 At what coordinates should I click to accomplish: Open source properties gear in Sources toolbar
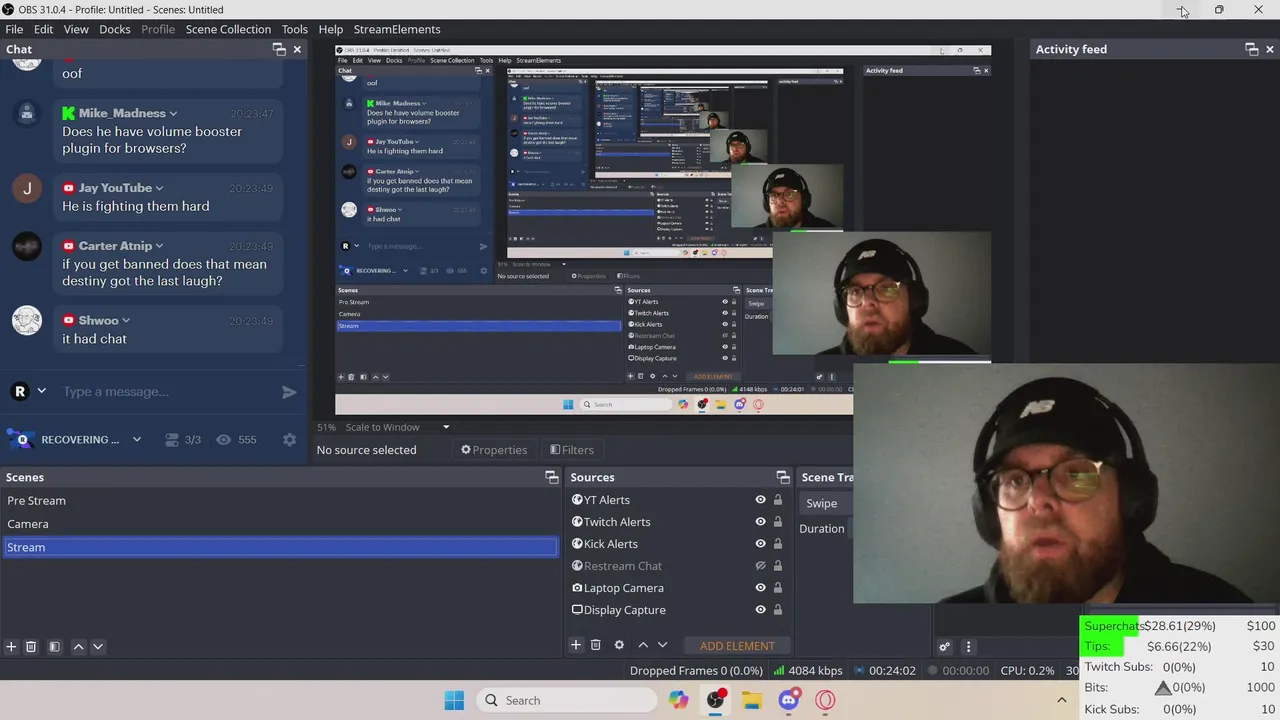(619, 645)
